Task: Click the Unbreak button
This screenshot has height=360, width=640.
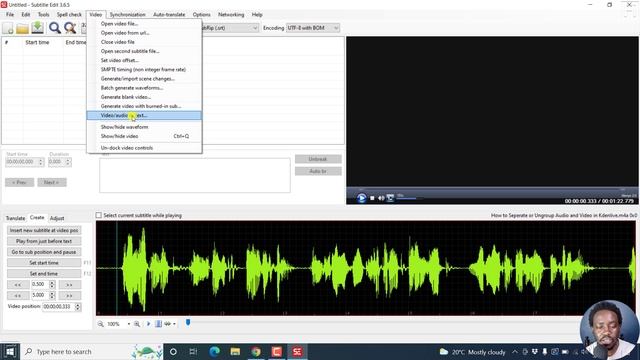Action: [318, 159]
